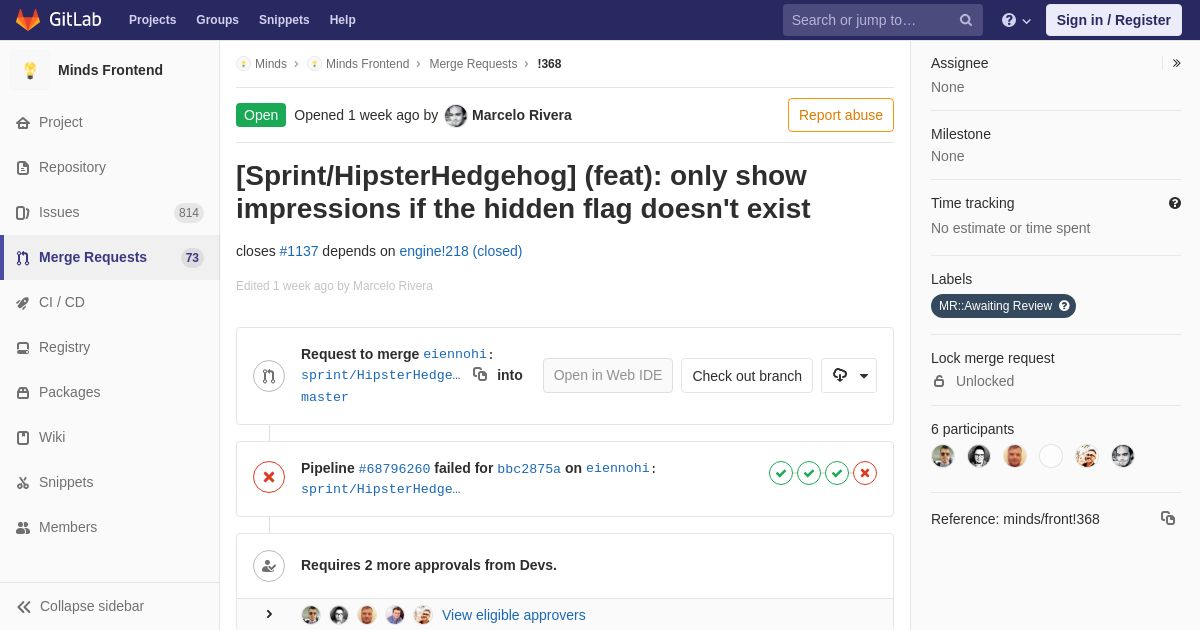Click Report abuse button
The image size is (1200, 630).
point(841,115)
